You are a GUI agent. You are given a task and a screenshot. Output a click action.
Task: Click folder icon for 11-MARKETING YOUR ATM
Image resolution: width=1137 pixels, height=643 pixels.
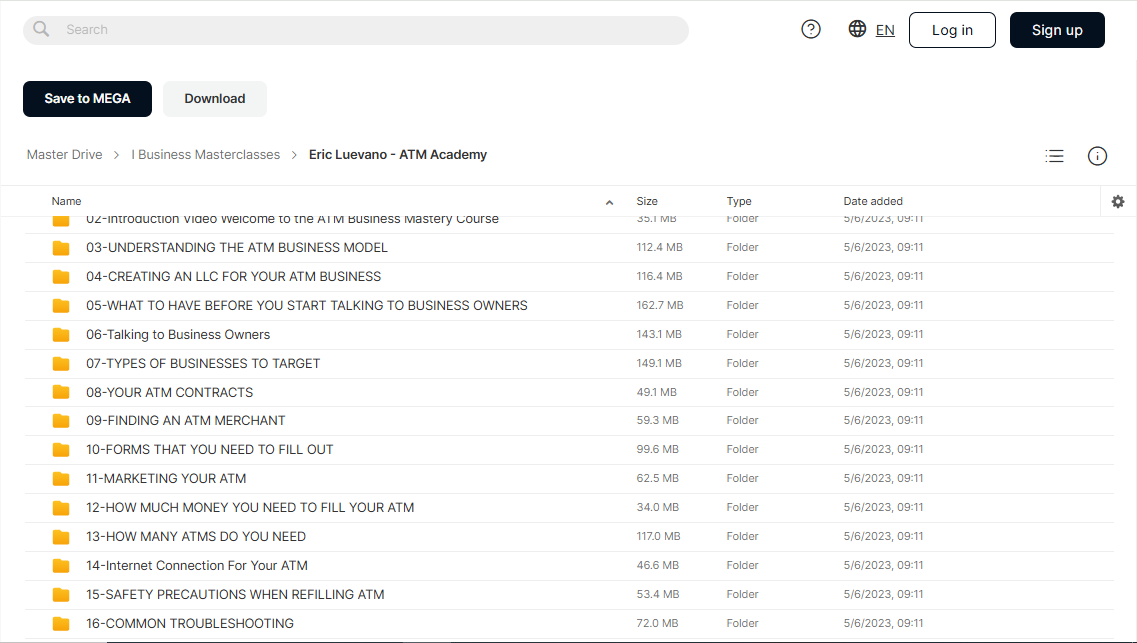[x=61, y=479]
